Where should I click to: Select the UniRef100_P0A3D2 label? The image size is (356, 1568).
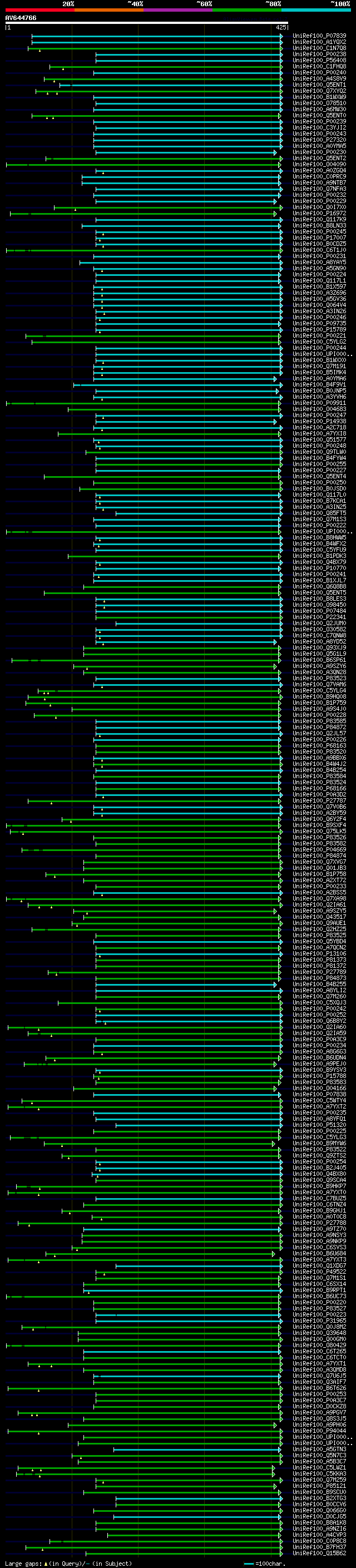click(x=319, y=795)
